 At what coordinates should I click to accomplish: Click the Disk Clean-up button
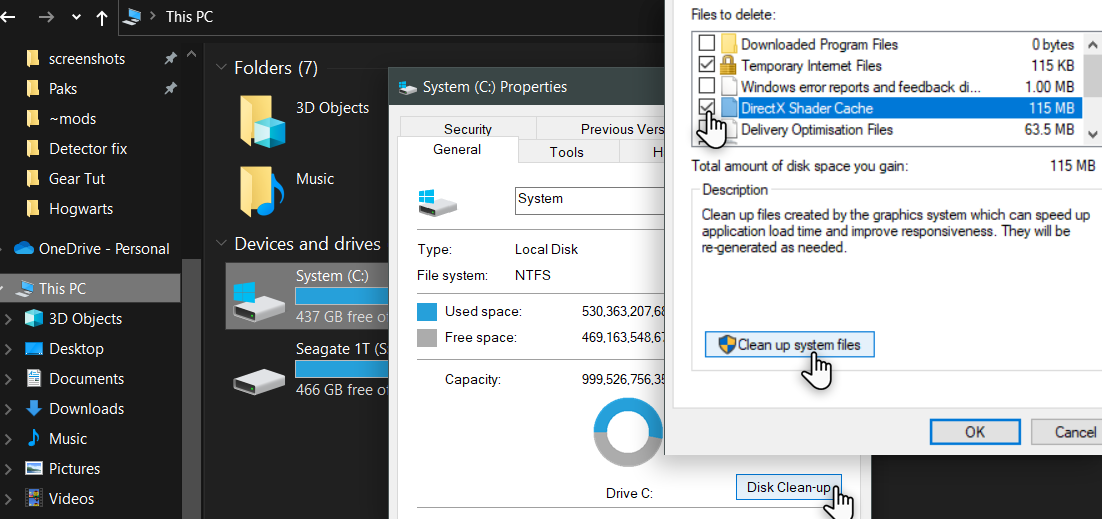pyautogui.click(x=788, y=487)
